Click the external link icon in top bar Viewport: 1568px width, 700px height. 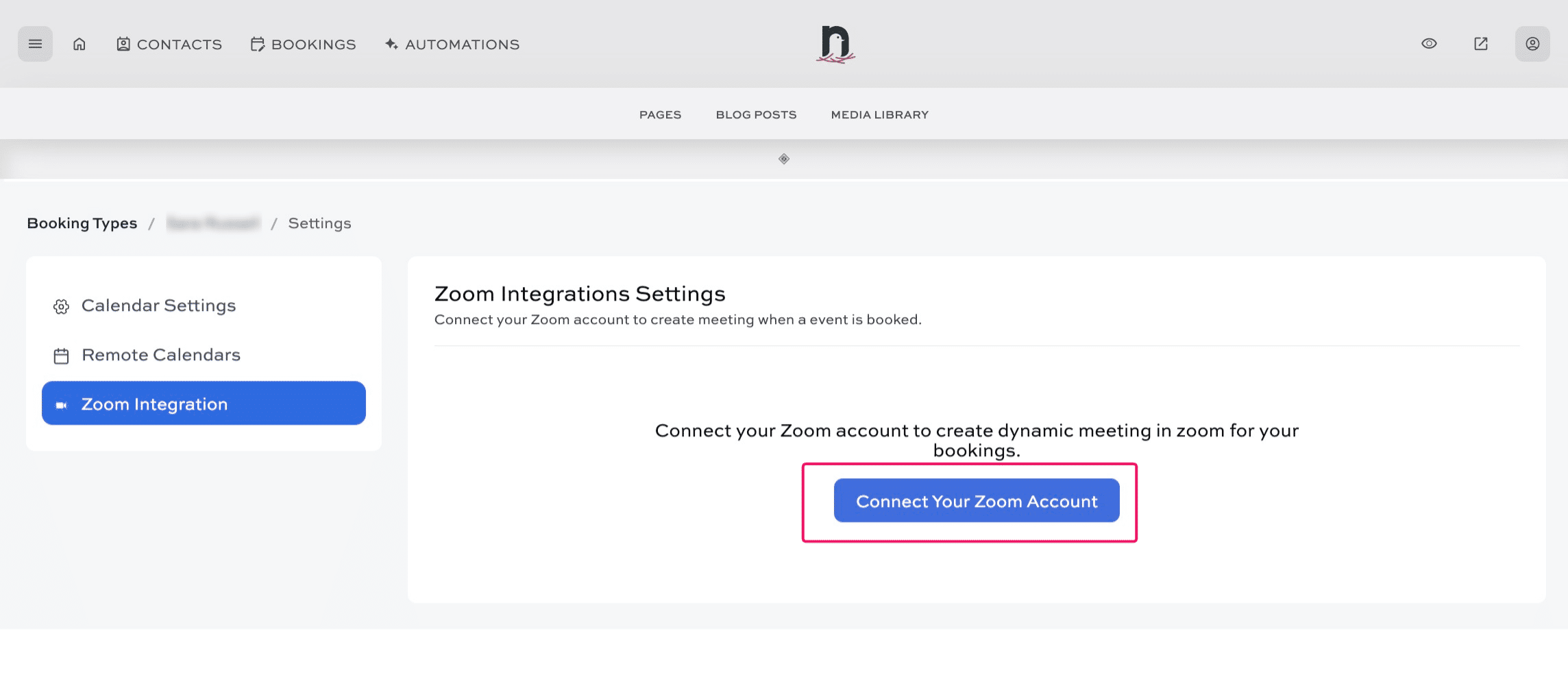[x=1480, y=43]
